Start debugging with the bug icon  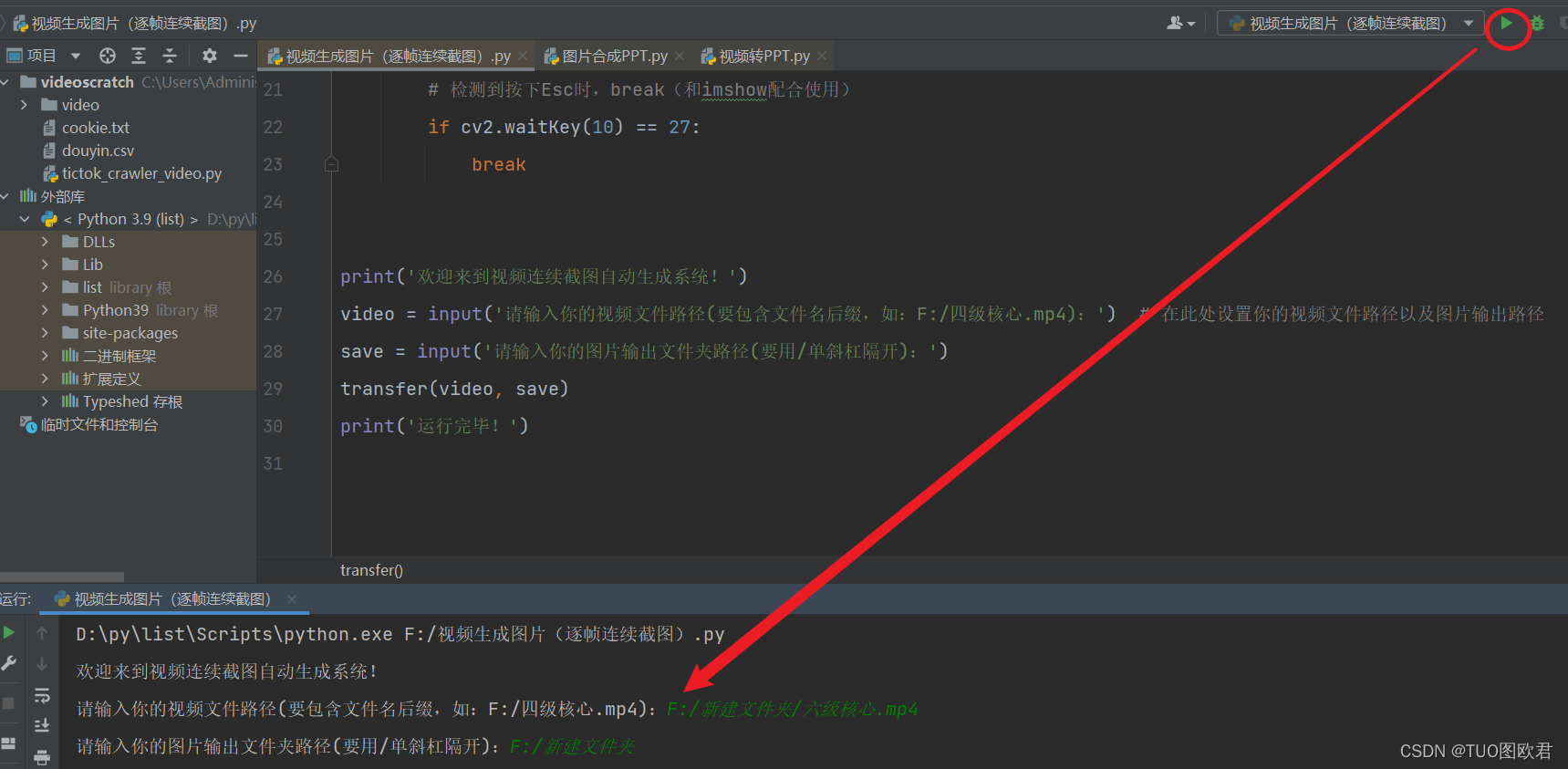click(x=1538, y=23)
